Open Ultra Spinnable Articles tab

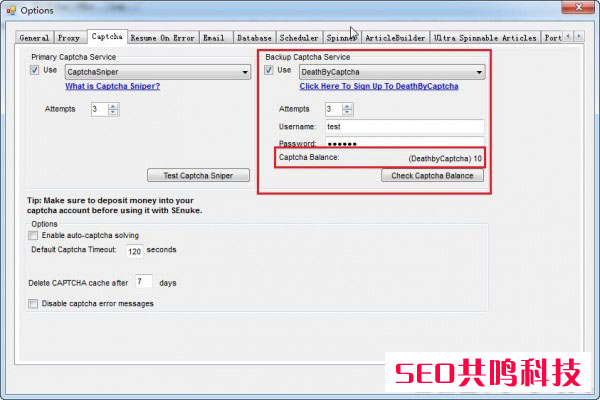coord(485,38)
